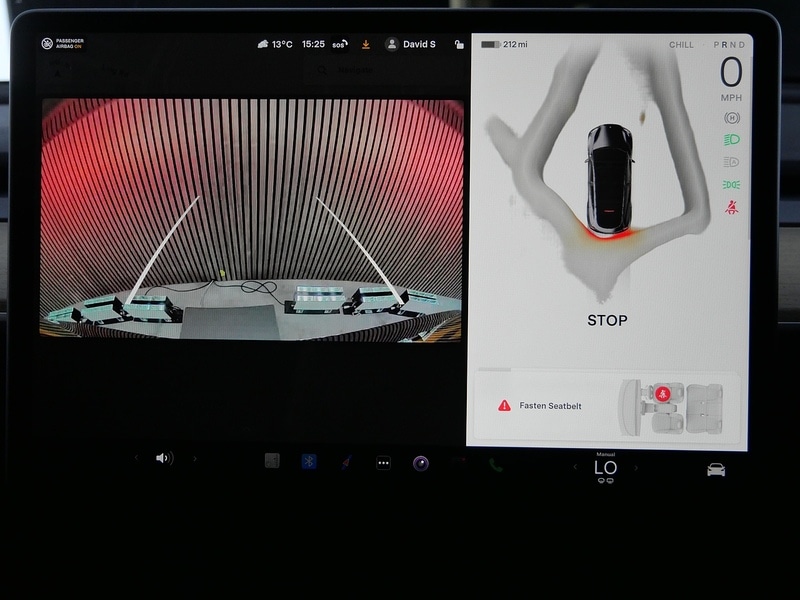Viewport: 800px width, 600px height.
Task: Decrease volume with left chevron
Action: [137, 458]
